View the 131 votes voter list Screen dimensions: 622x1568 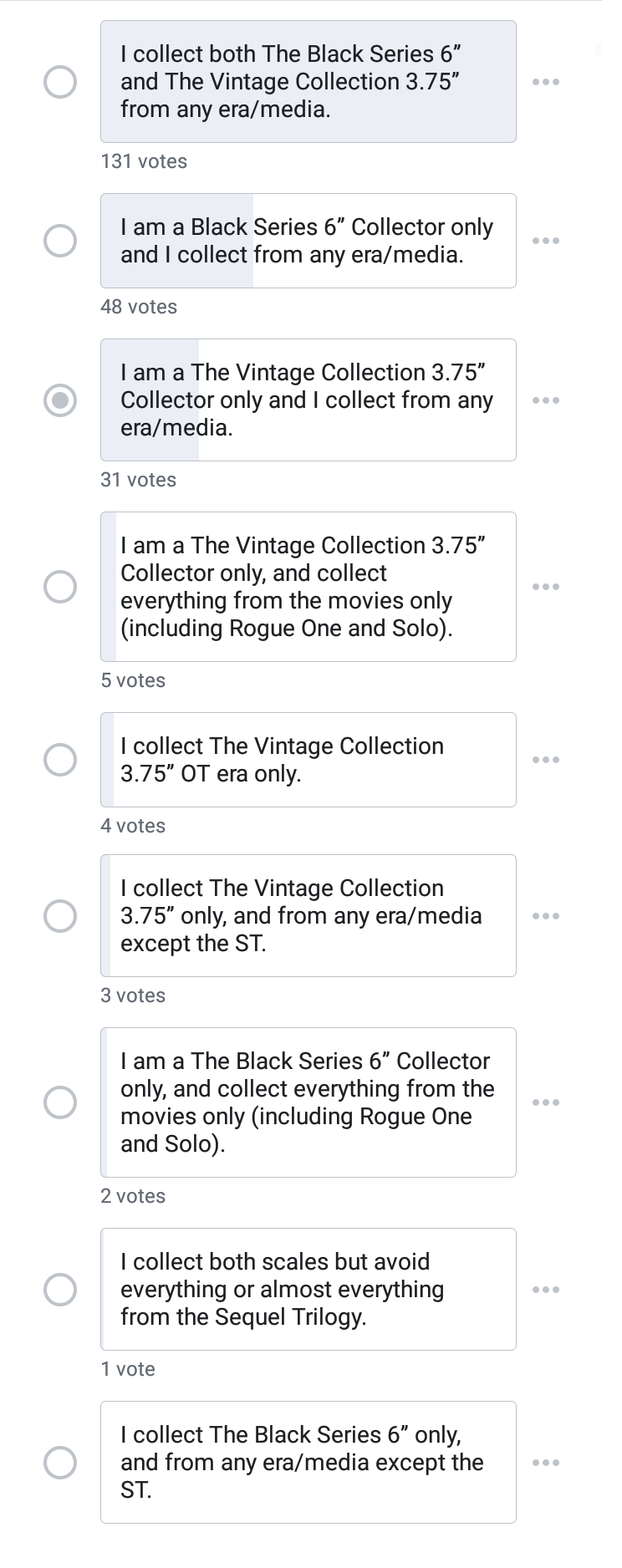point(144,161)
